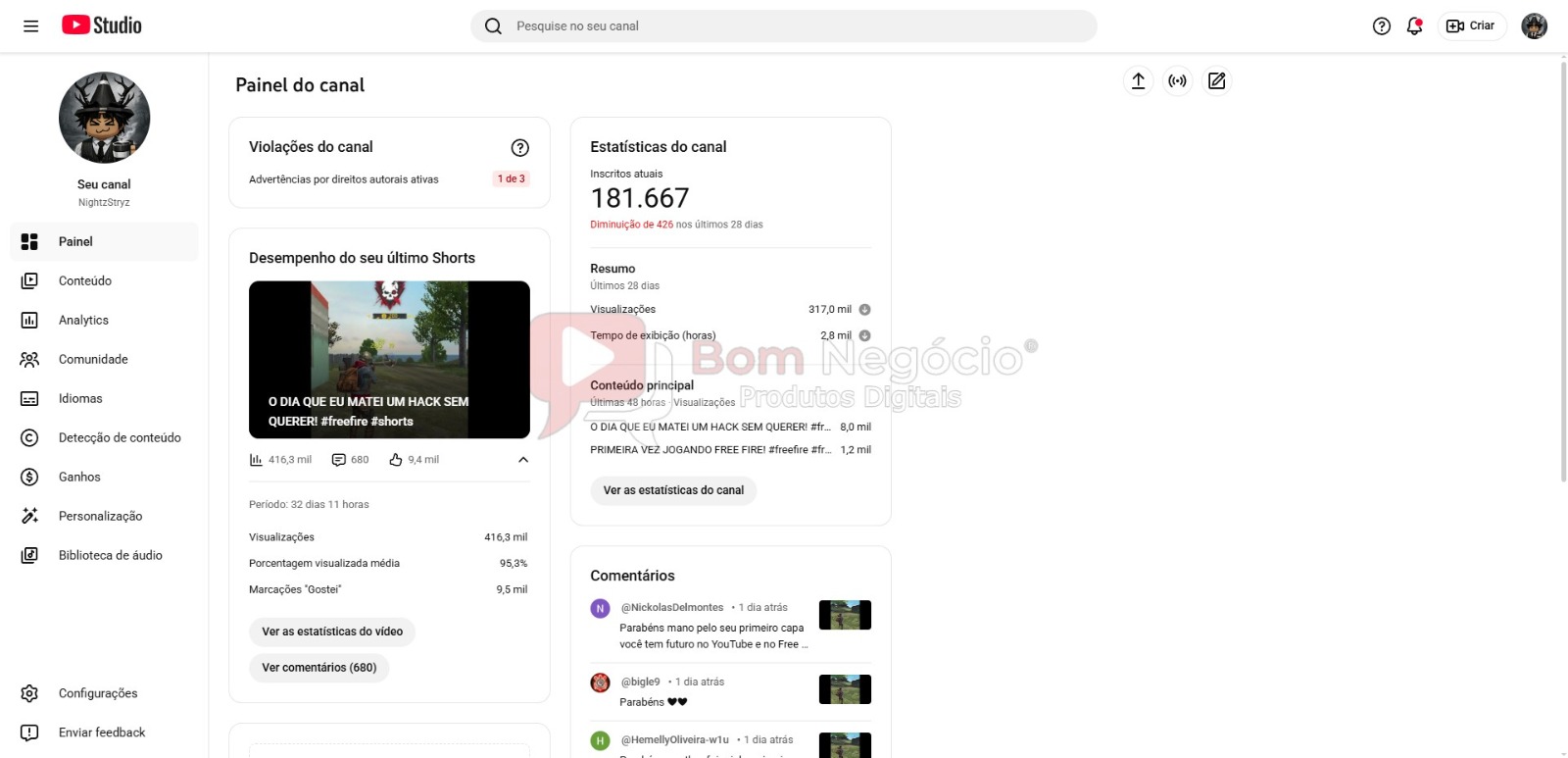
Task: Click Porcentagem visualizada média 95,3% row
Action: point(388,564)
